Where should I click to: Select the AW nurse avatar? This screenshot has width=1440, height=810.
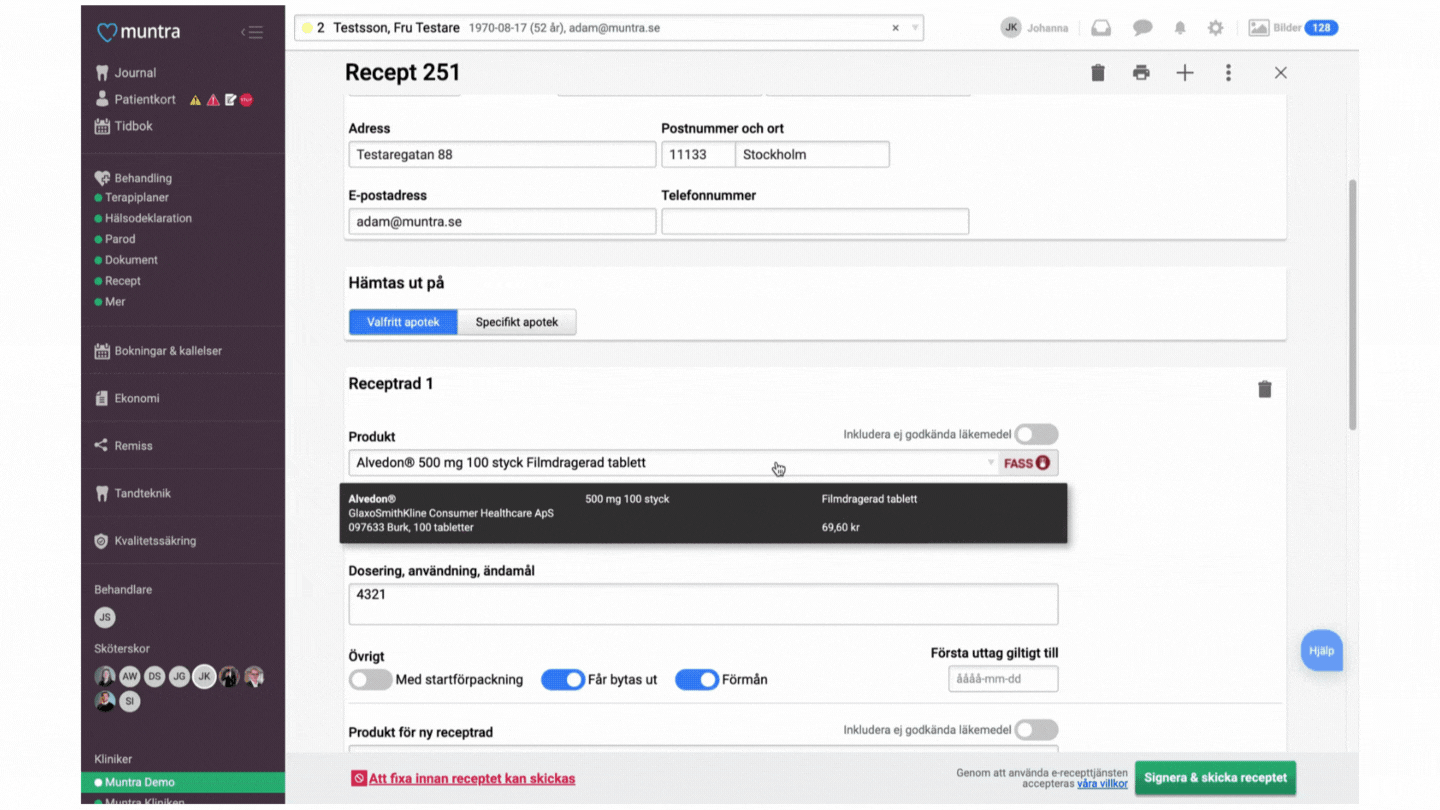pos(130,676)
